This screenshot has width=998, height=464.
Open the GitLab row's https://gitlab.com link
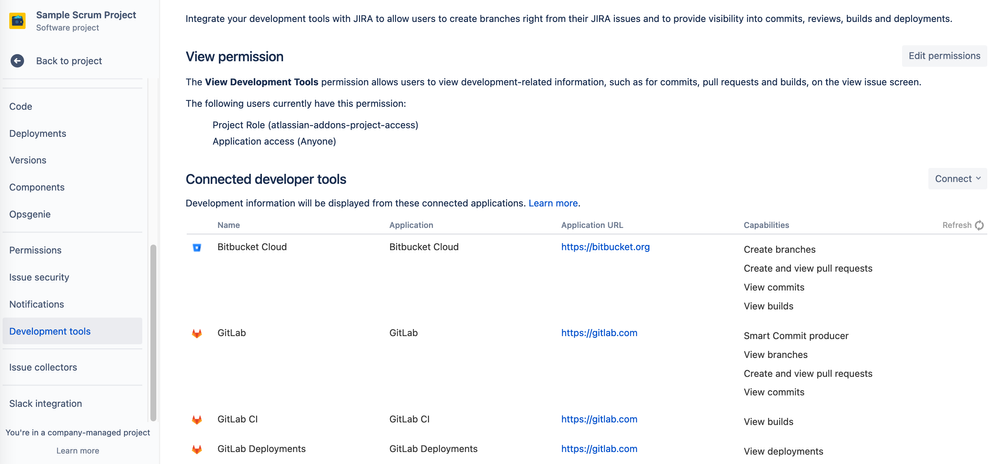tap(599, 333)
